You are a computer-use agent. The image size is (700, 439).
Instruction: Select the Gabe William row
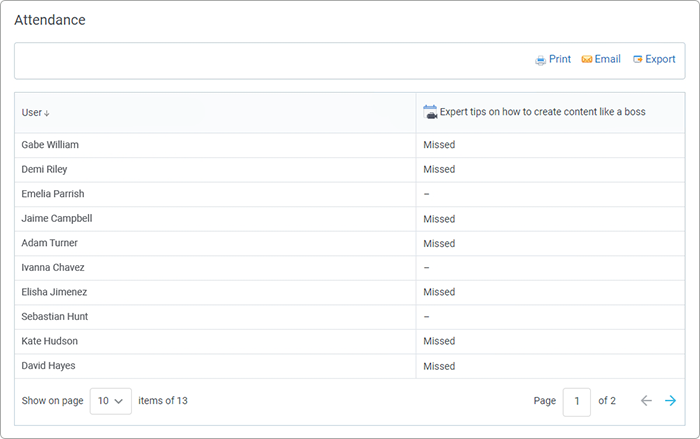[350, 145]
